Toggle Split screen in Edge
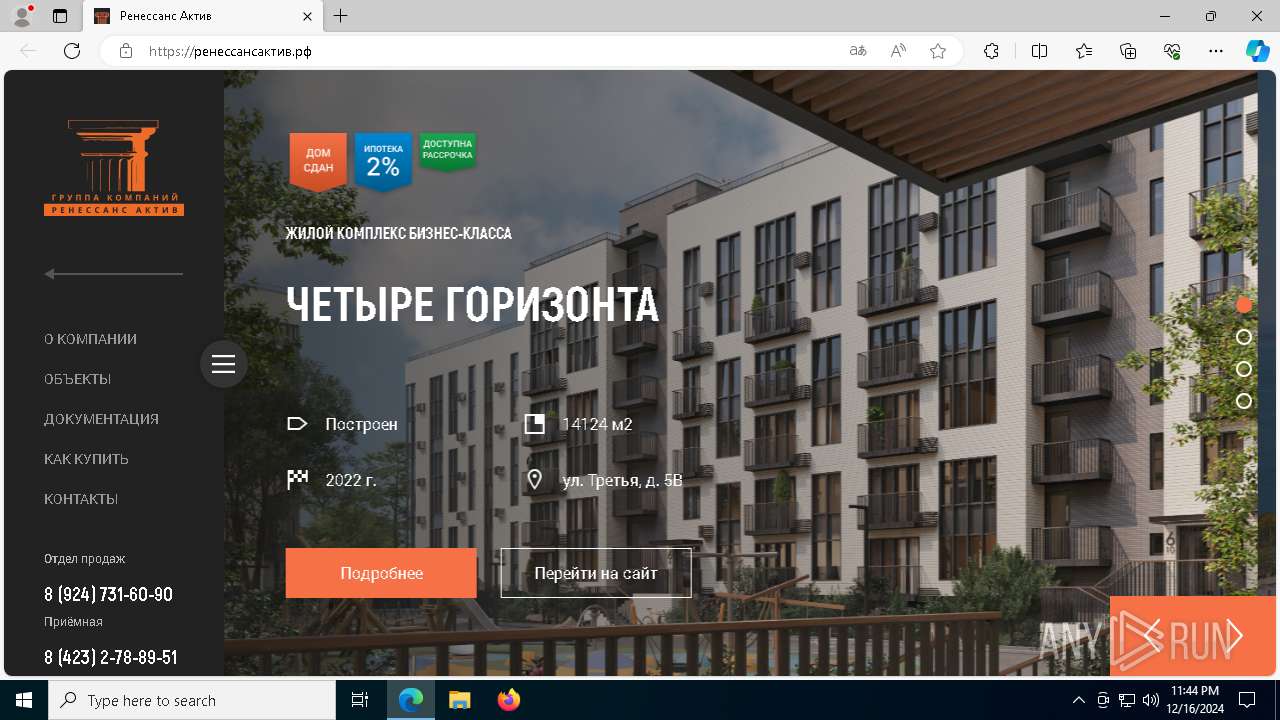 [x=1039, y=51]
